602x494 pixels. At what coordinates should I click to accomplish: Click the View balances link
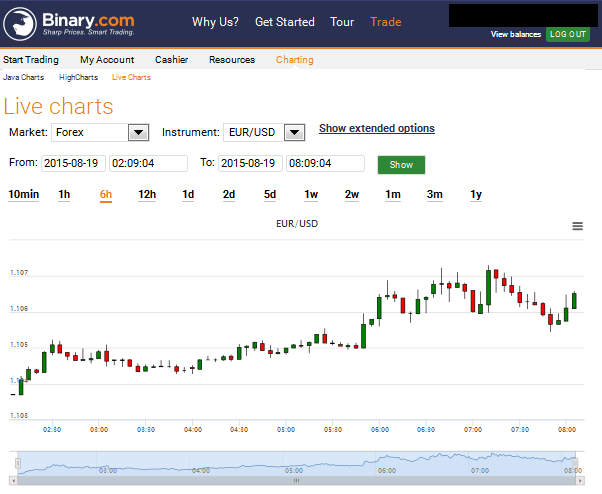point(516,35)
